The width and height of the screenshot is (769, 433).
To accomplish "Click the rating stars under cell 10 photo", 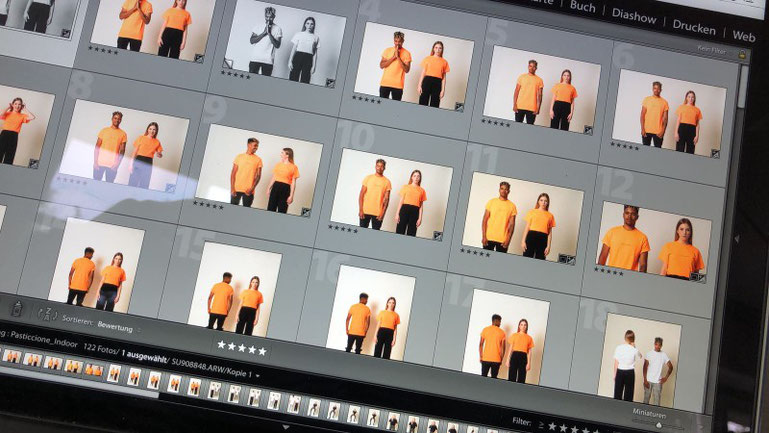I will coord(342,229).
